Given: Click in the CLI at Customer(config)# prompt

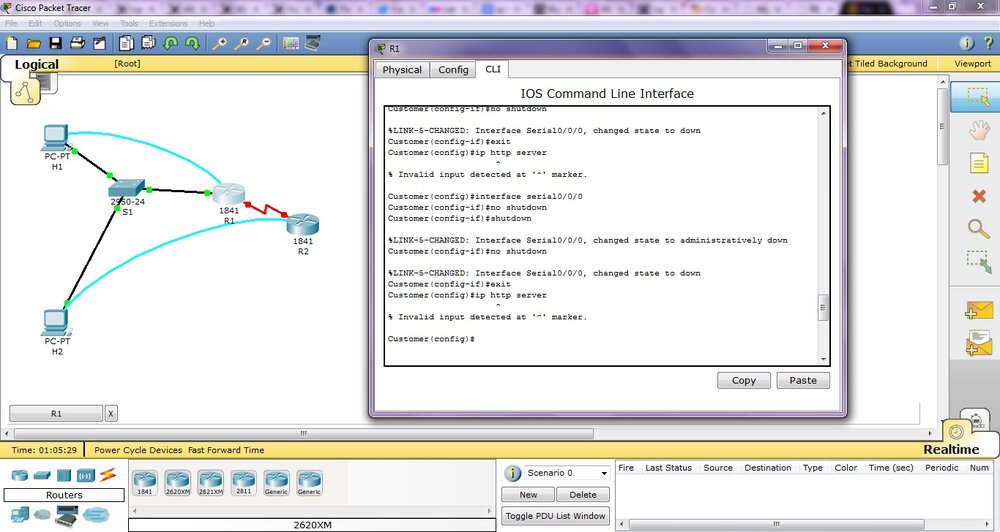Looking at the screenshot, I should click(431, 339).
